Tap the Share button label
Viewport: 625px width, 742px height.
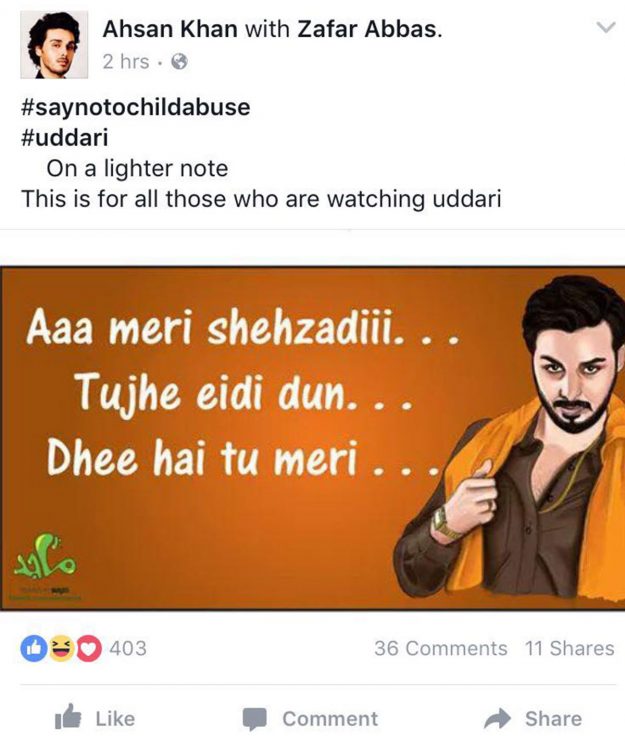(554, 718)
